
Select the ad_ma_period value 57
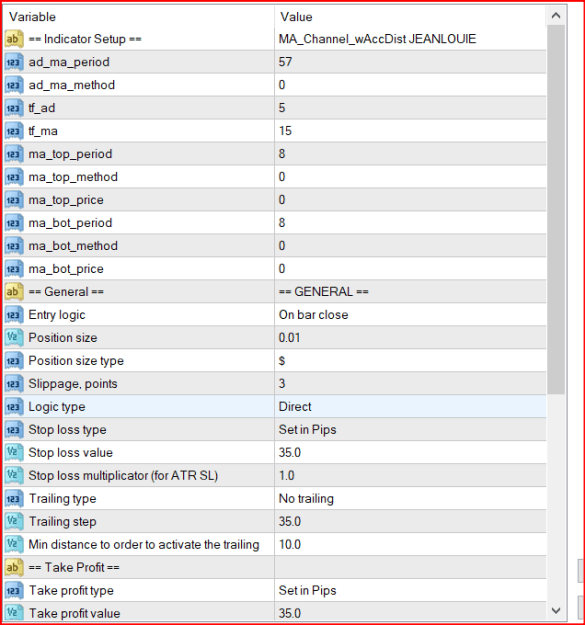(410, 62)
